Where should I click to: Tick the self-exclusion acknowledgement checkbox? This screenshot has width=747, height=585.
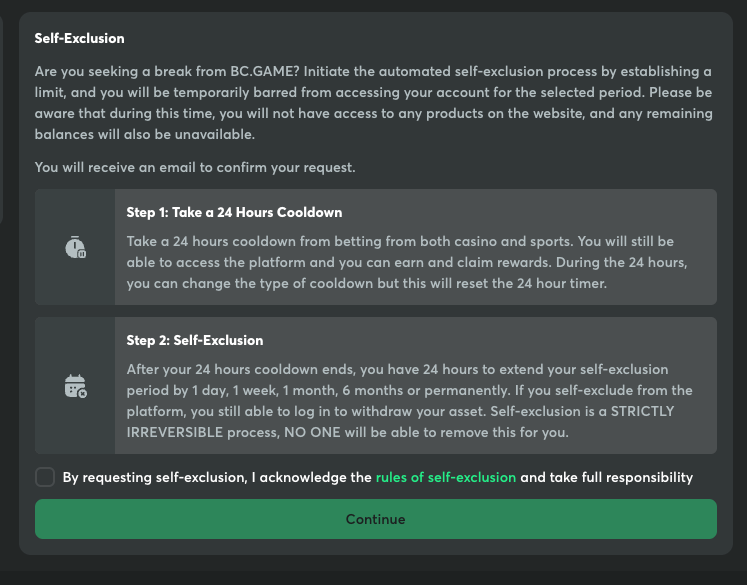coord(45,477)
